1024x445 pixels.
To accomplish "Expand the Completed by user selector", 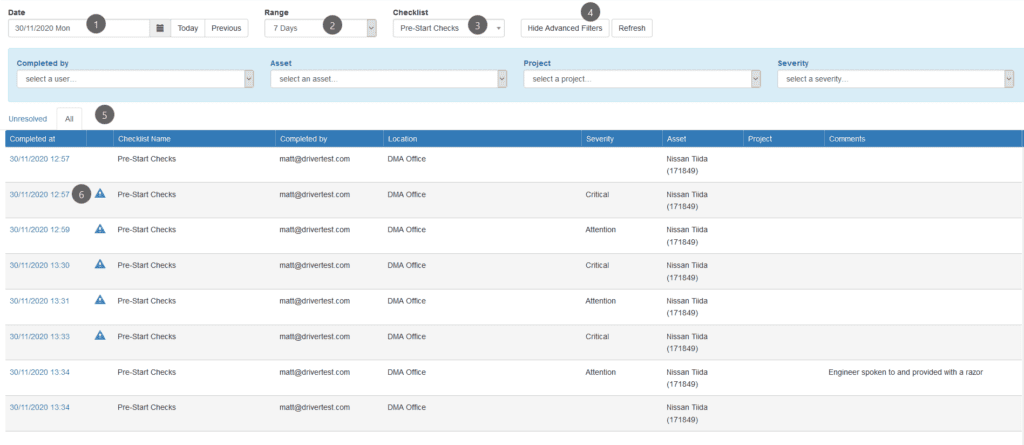I will point(135,79).
